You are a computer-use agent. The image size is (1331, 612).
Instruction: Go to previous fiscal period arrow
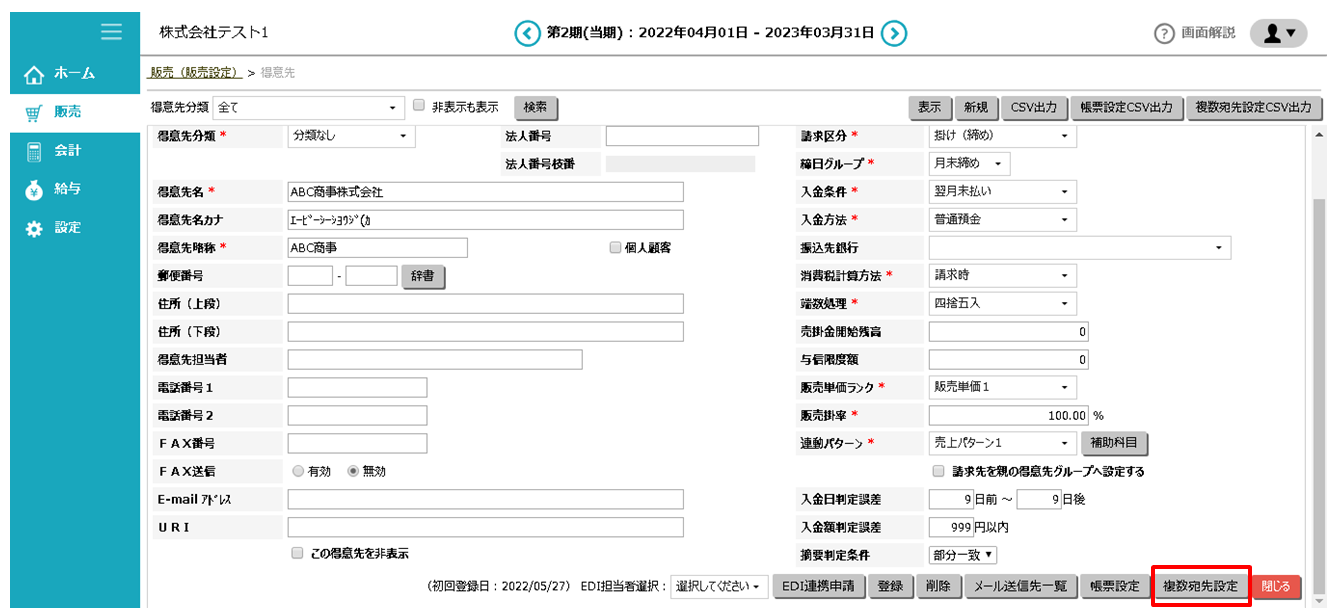[526, 34]
